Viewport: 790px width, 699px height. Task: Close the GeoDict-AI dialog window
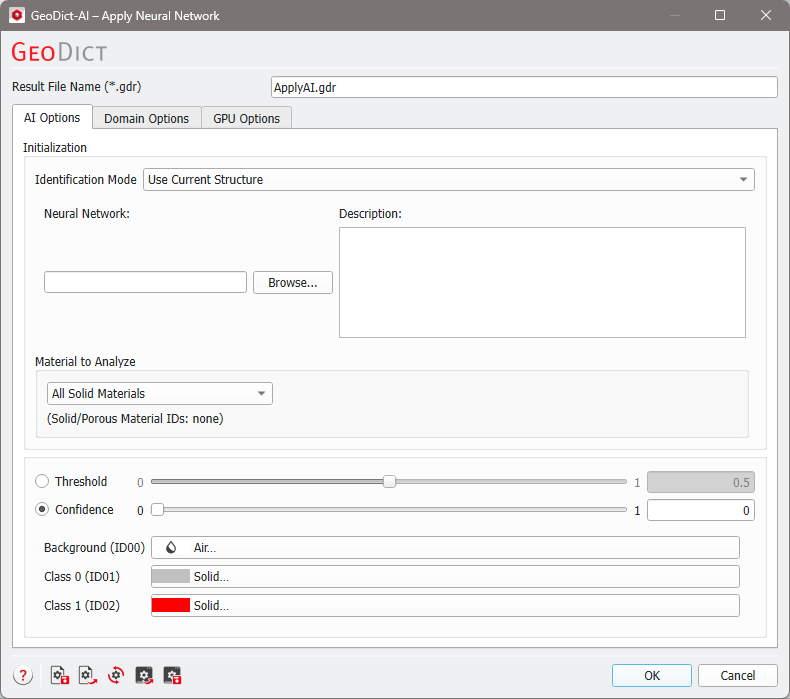tap(765, 15)
